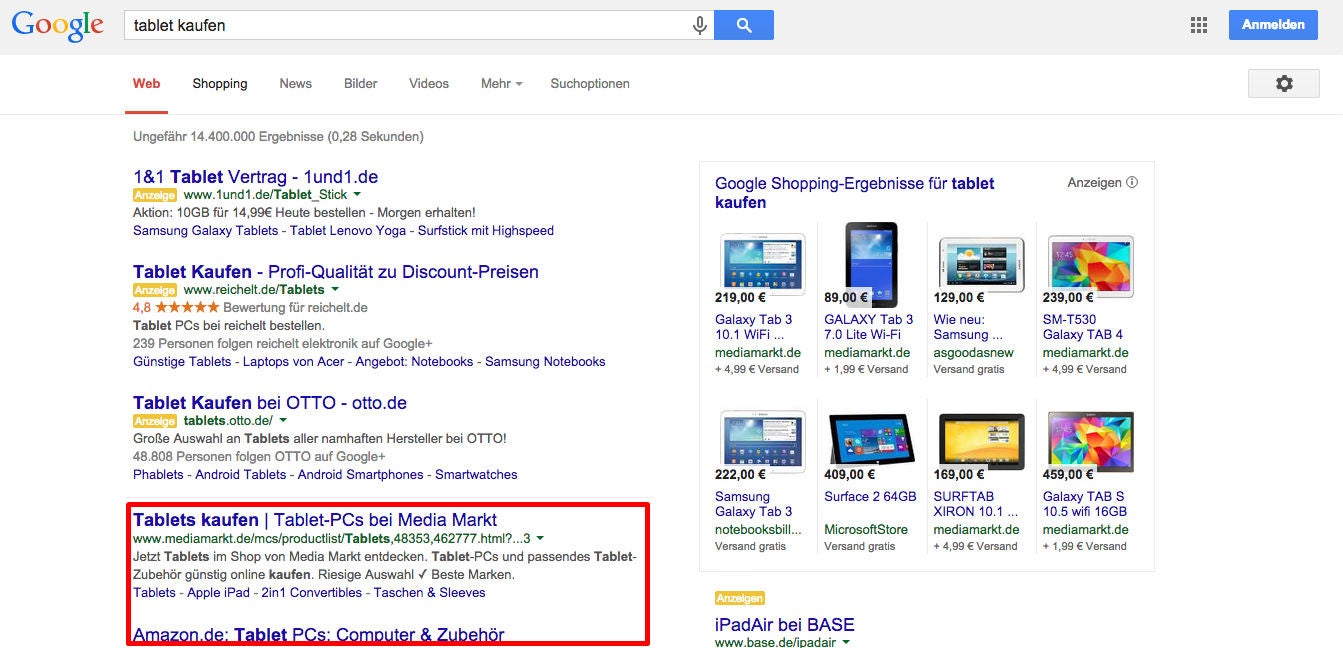The image size is (1343, 648).
Task: Click Galaxy TAB S 10.5 thumbnail
Action: [x=1090, y=440]
